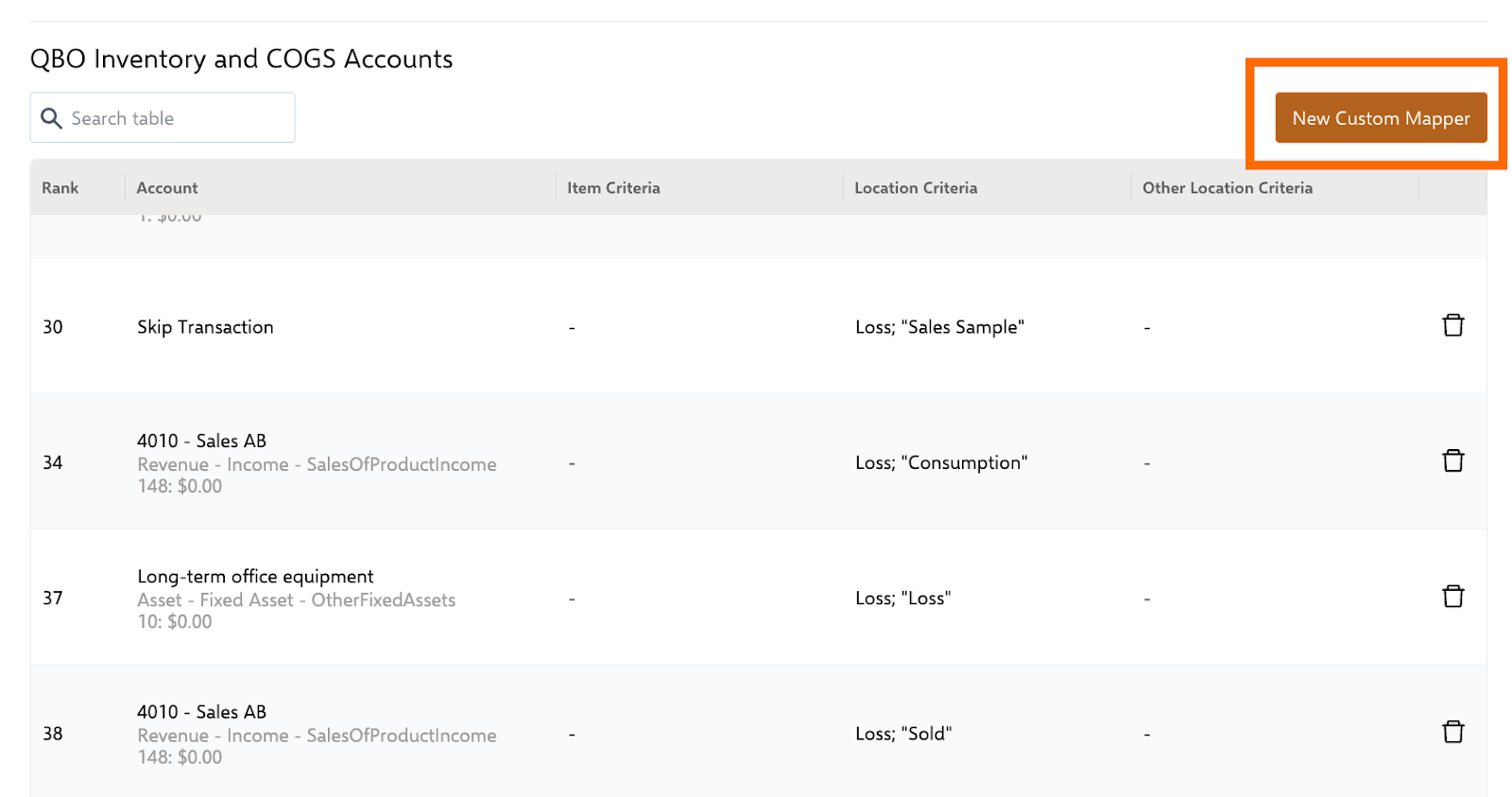Remove the Long-term office equipment mapping
The height and width of the screenshot is (797, 1512).
coord(1452,597)
